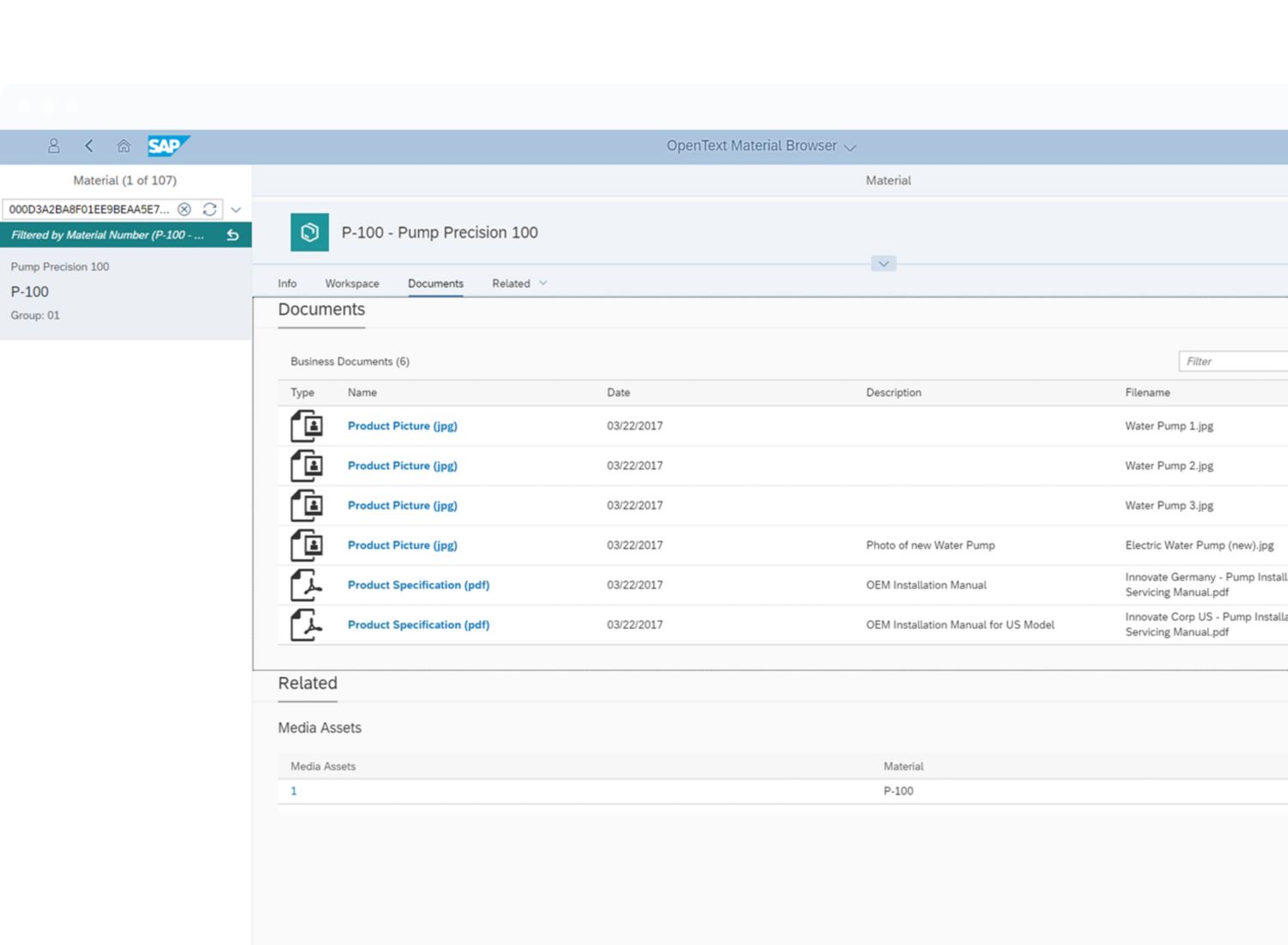Screen dimensions: 1288x945
Task: Switch to the Workspace tab
Action: pos(352,283)
